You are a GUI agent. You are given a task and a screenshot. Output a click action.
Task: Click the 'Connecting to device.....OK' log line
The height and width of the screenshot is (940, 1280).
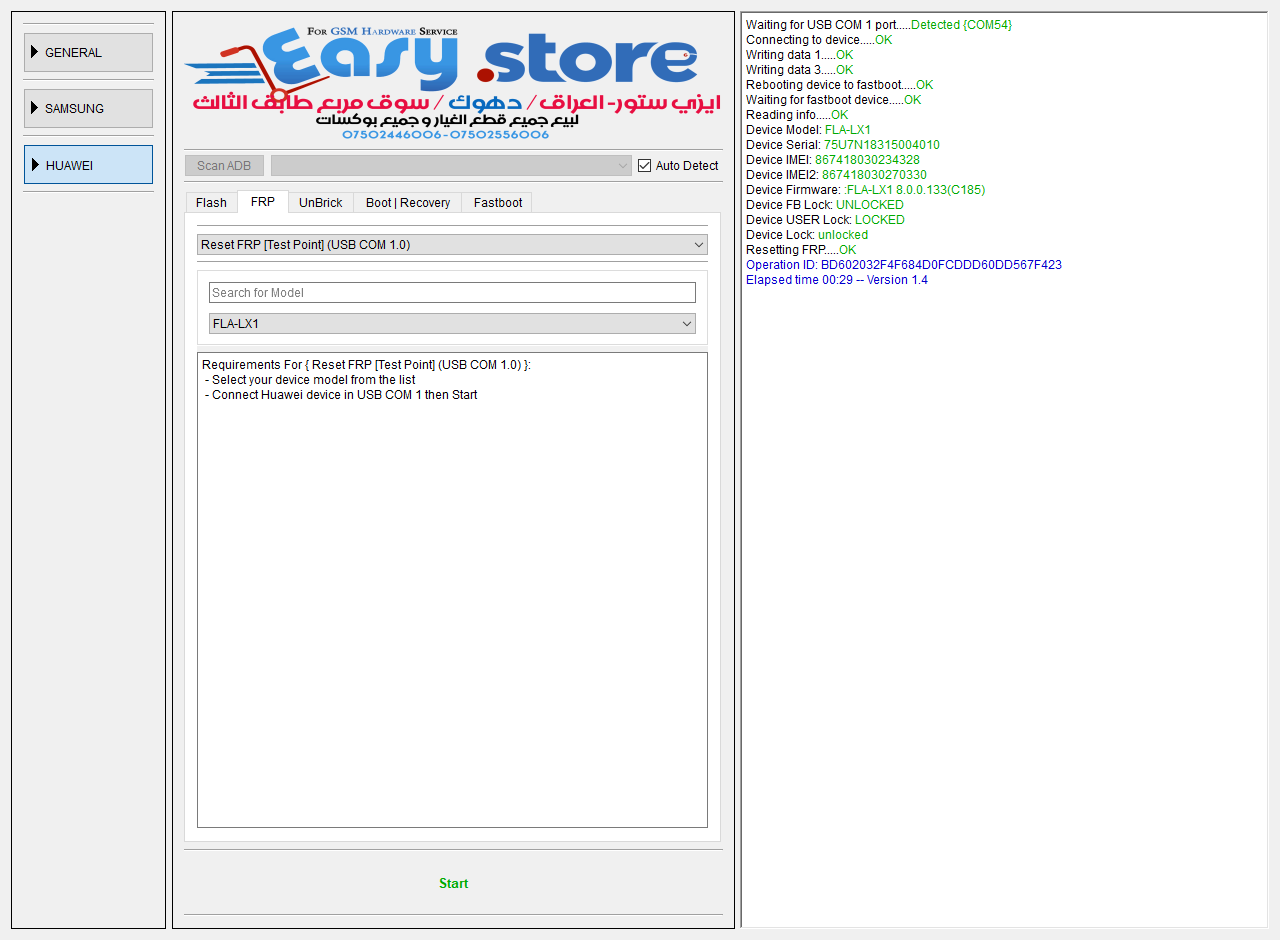tap(819, 40)
